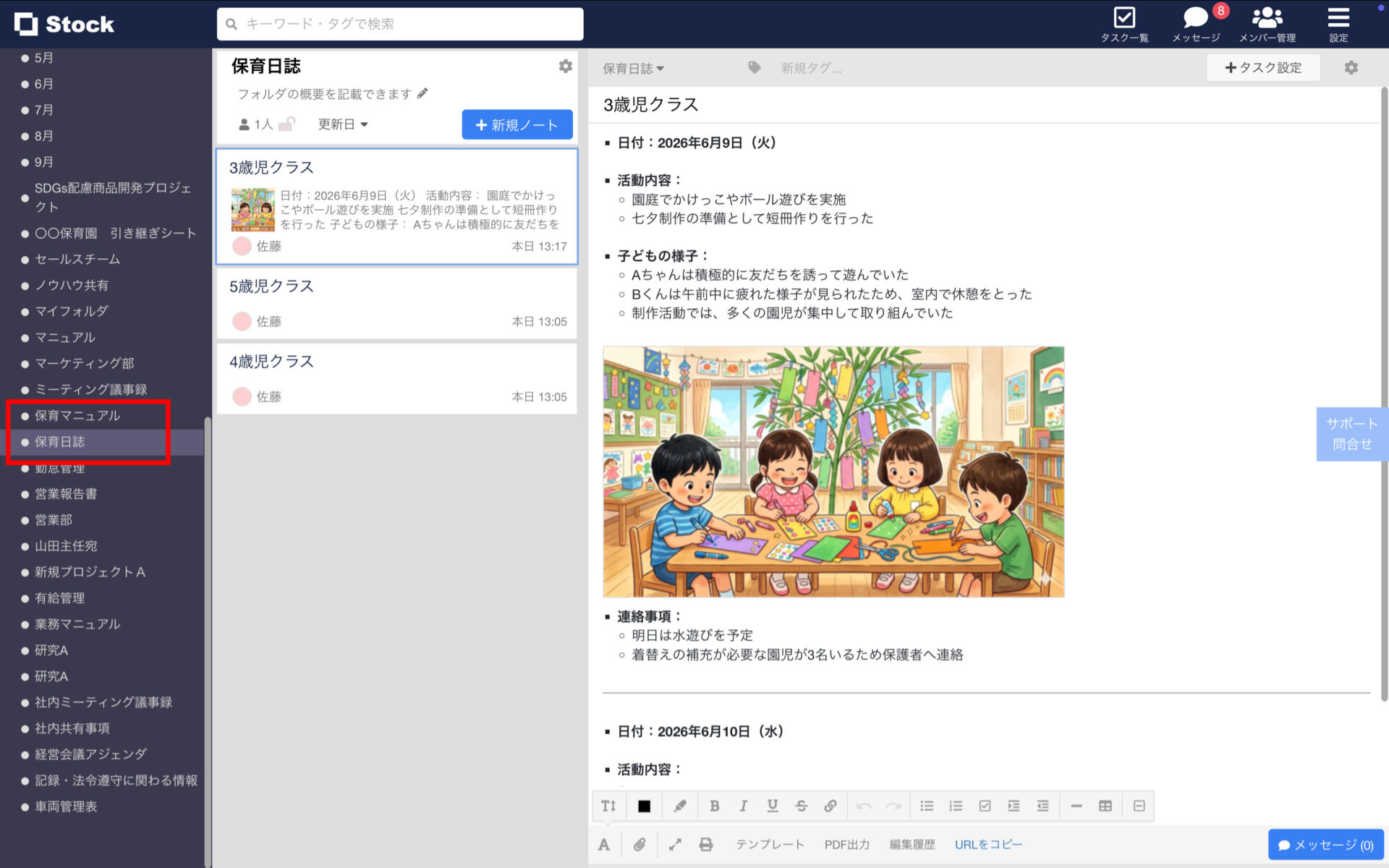Open テンプレート menu
The height and width of the screenshot is (868, 1389).
click(x=770, y=844)
